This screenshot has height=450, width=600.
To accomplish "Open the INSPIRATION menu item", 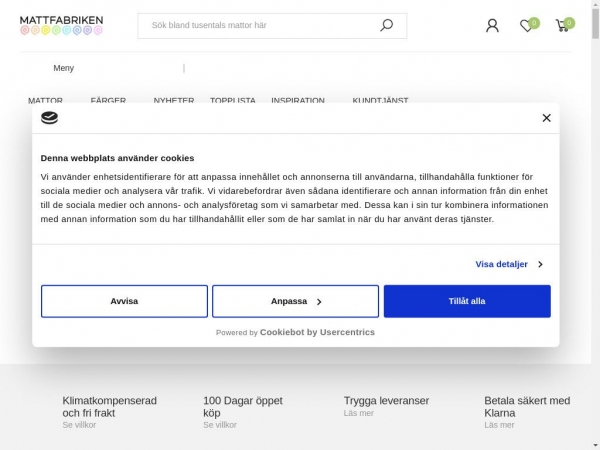I will click(x=298, y=100).
